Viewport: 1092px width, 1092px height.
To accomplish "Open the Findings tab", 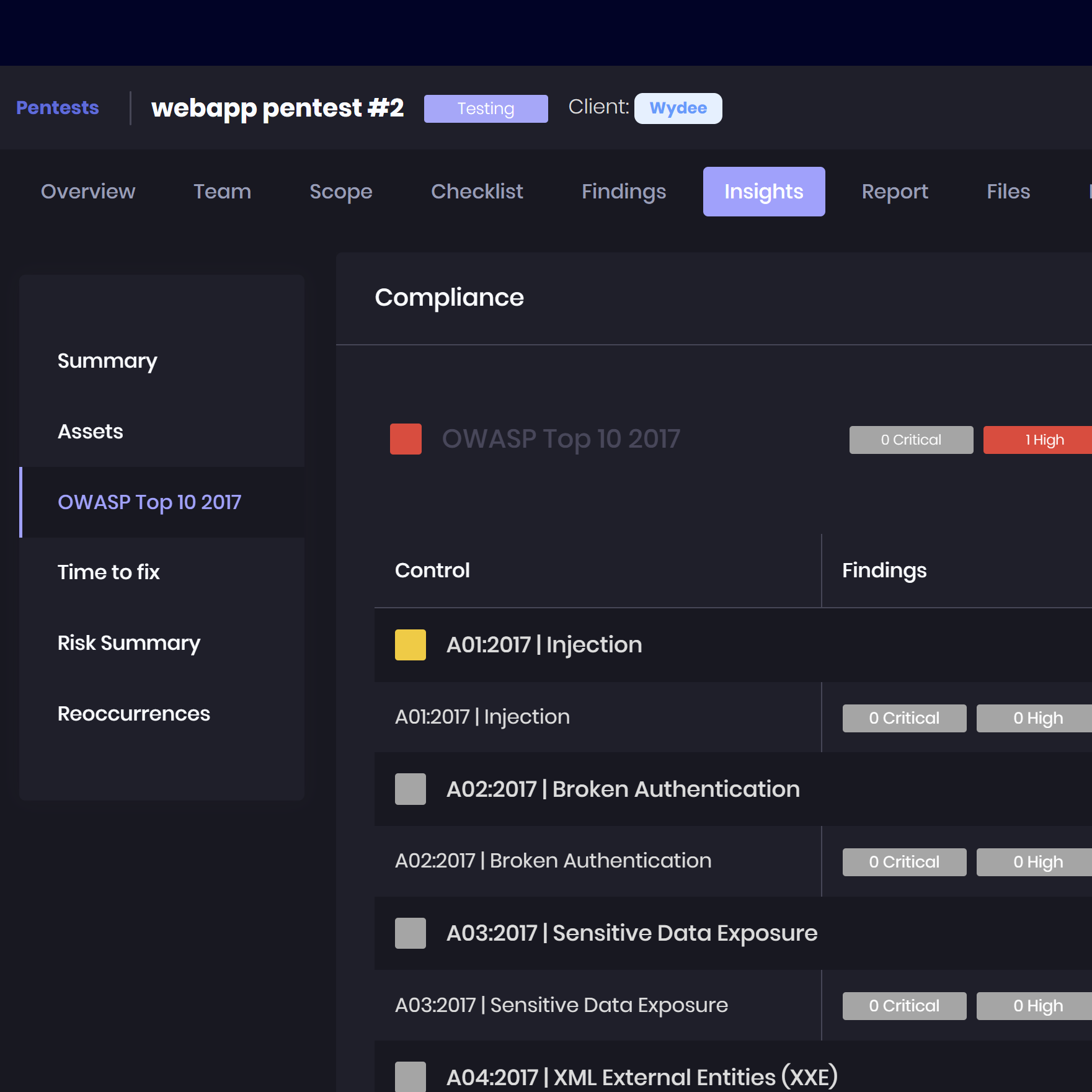I will tap(624, 192).
